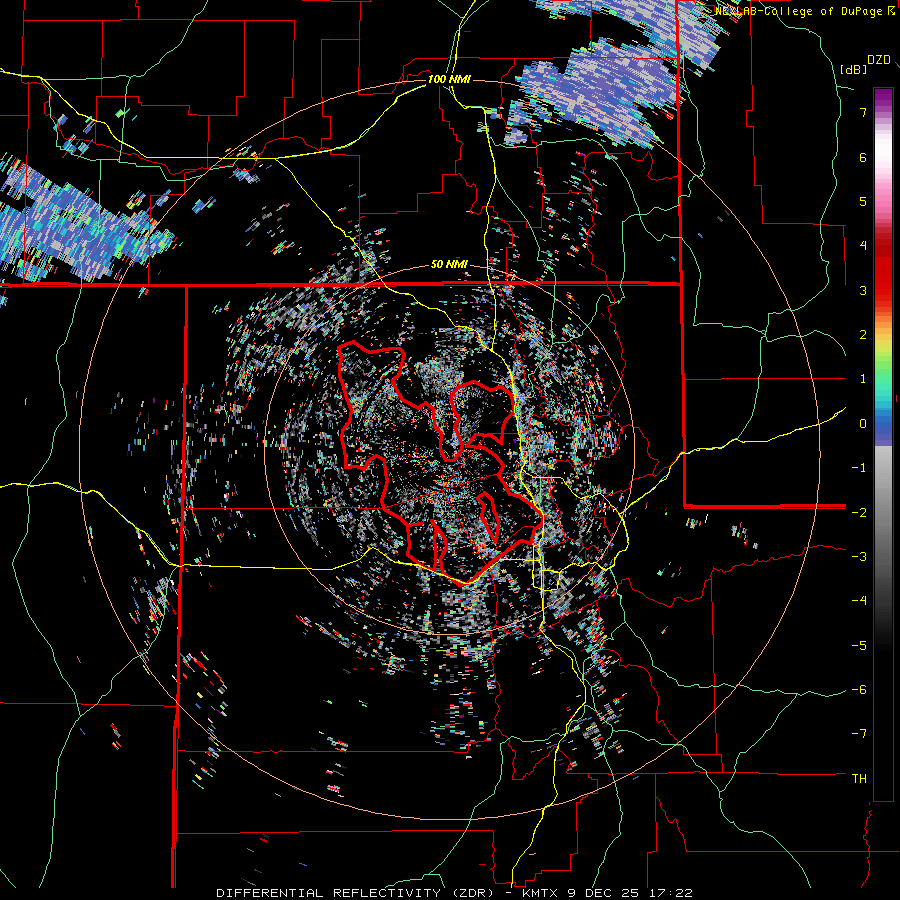Click the "2" value on the scale
The height and width of the screenshot is (900, 900).
pyautogui.click(x=863, y=335)
